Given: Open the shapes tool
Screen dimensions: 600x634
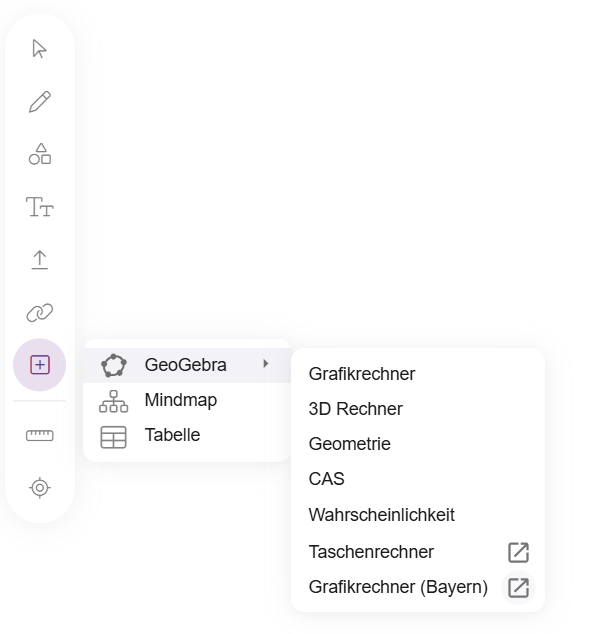Looking at the screenshot, I should point(39,154).
